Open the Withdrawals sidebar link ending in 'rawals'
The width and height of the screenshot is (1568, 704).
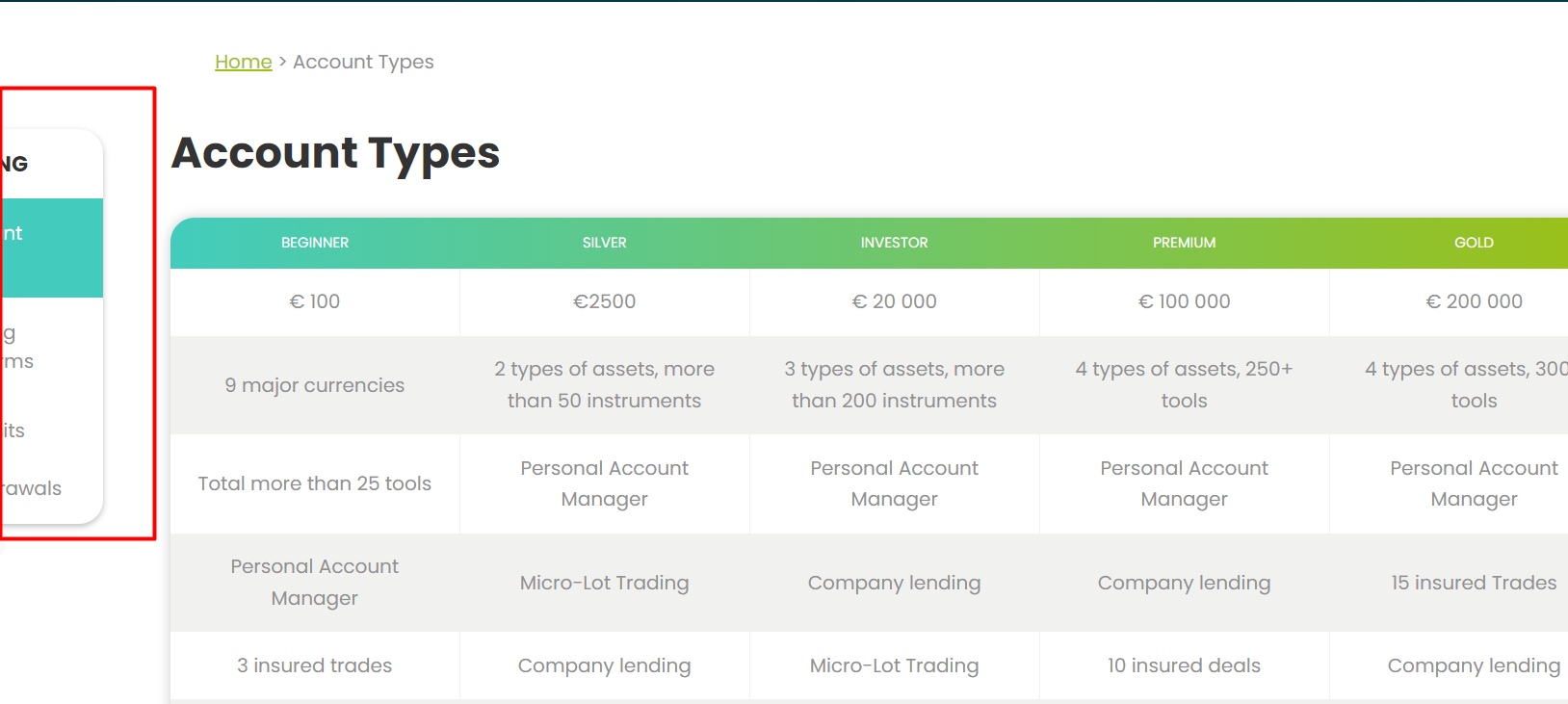[x=31, y=488]
